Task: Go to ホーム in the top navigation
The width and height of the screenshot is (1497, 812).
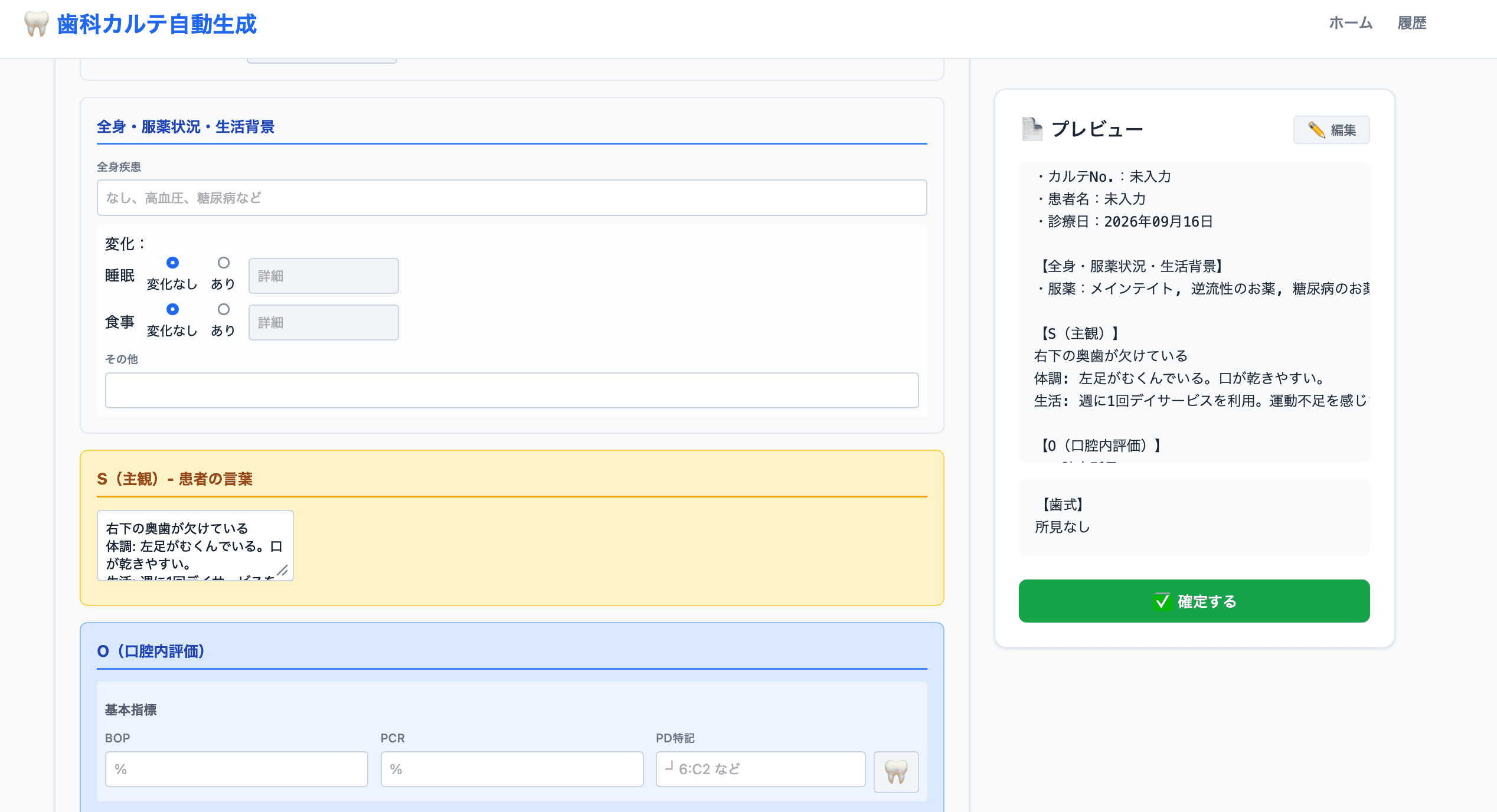Action: click(x=1351, y=23)
